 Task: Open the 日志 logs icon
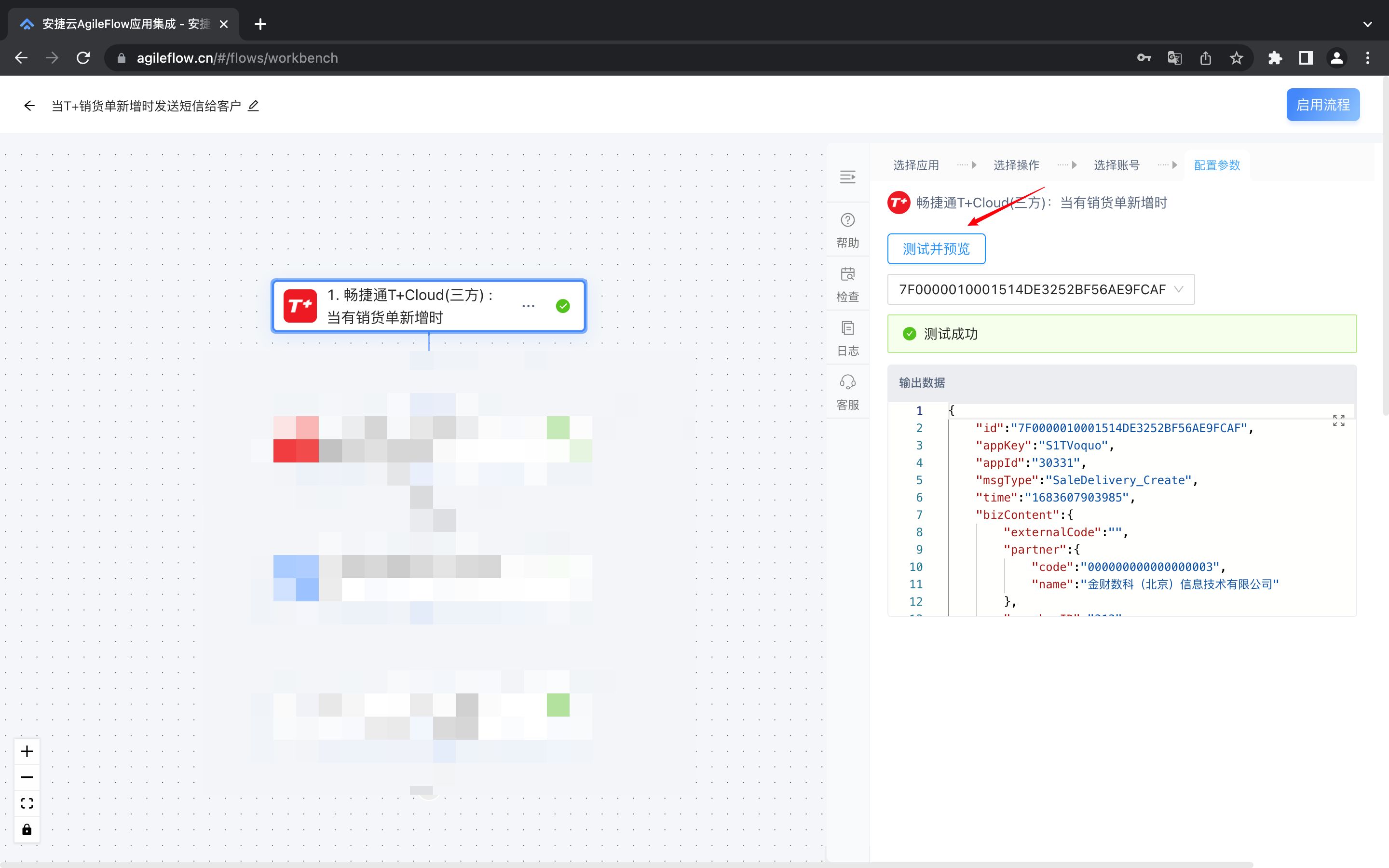pyautogui.click(x=847, y=338)
